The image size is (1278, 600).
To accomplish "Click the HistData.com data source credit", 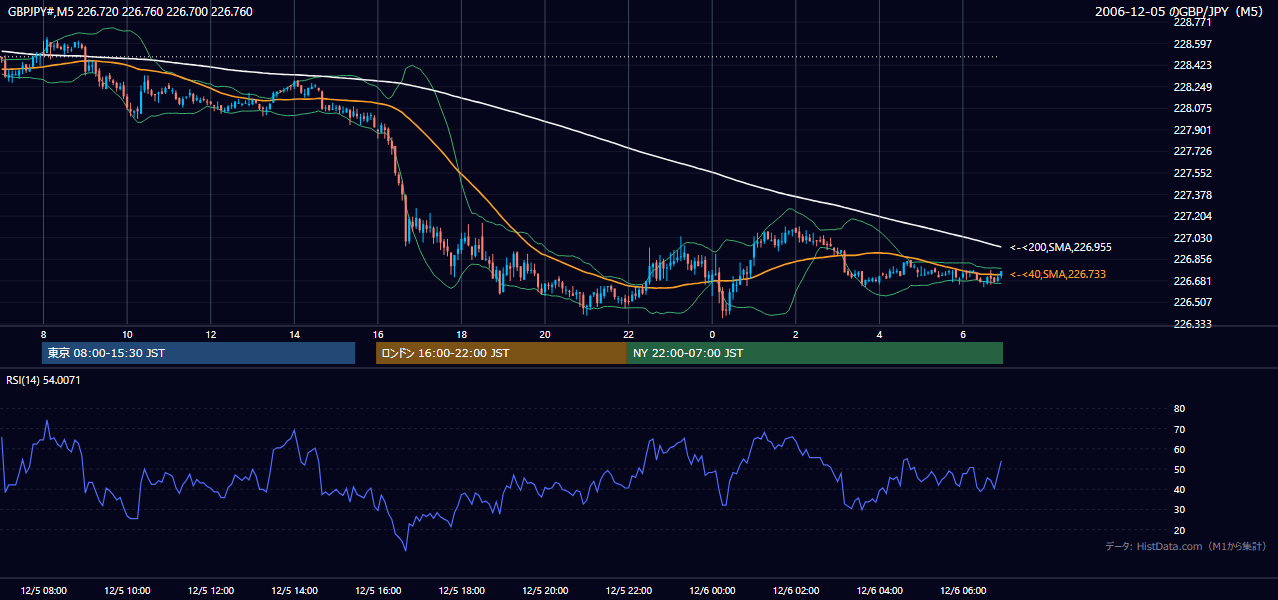I will point(1186,546).
